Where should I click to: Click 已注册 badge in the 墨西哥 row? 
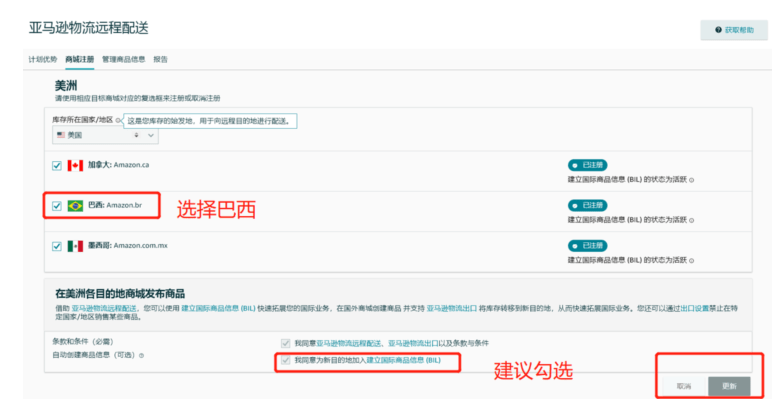click(x=587, y=246)
